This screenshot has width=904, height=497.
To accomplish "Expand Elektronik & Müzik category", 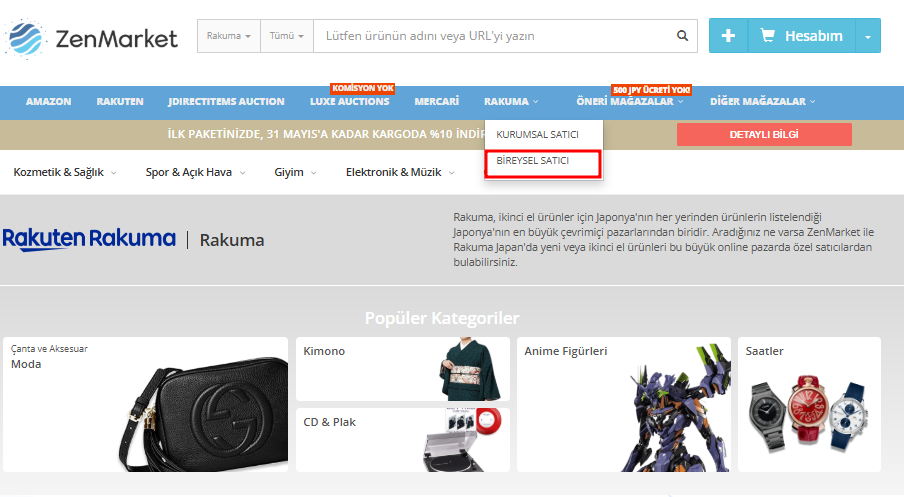I will click(400, 172).
